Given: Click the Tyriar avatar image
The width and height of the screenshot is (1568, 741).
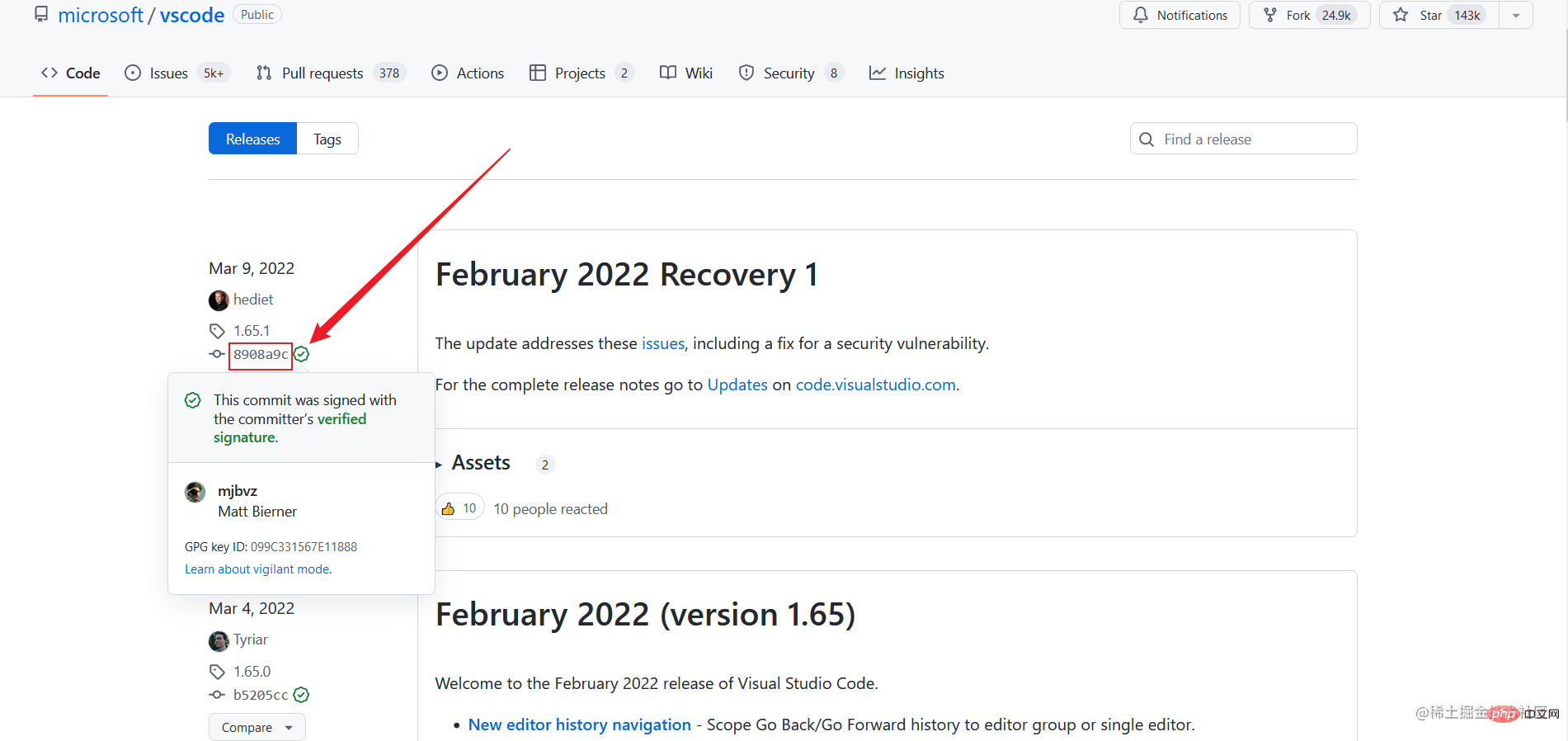Looking at the screenshot, I should pos(219,640).
